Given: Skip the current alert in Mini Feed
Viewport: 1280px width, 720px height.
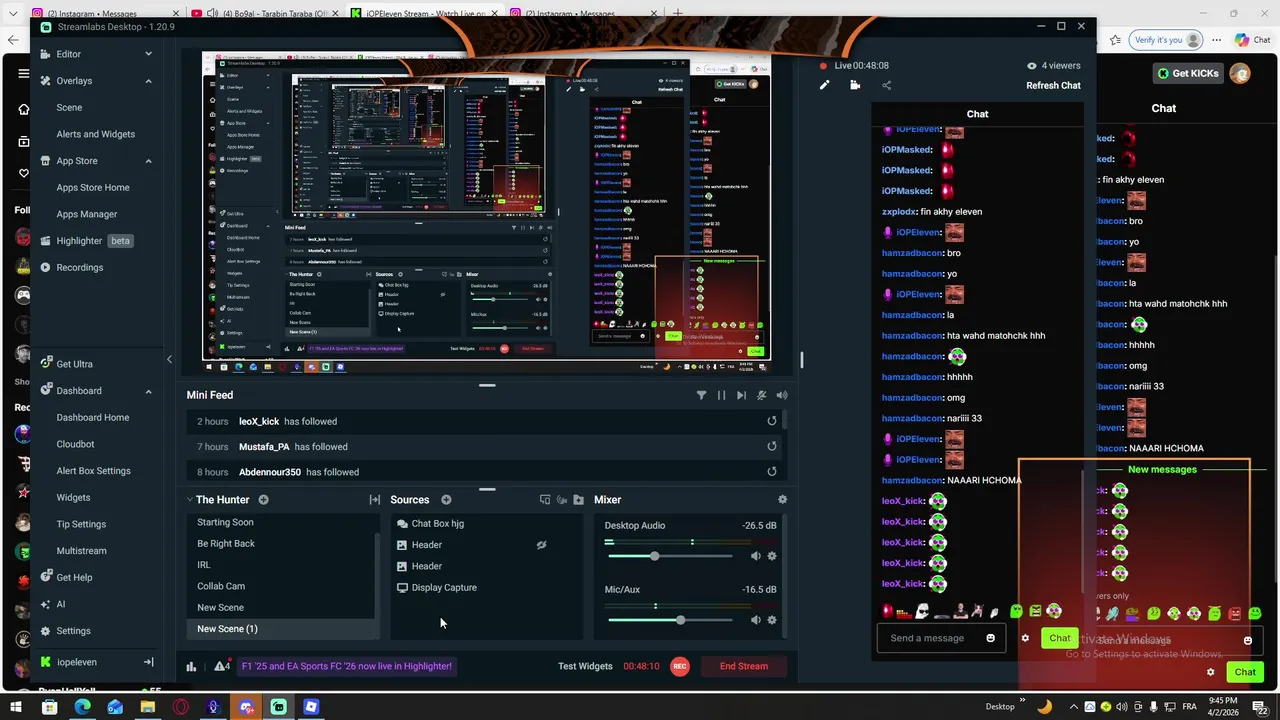Looking at the screenshot, I should pos(741,395).
